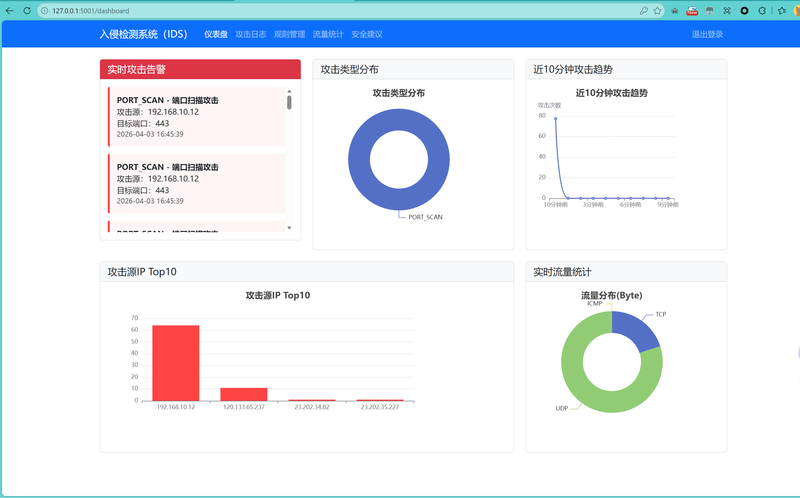Select the first PORT_SCAN alert card
Image resolution: width=800 pixels, height=498 pixels.
(197, 116)
